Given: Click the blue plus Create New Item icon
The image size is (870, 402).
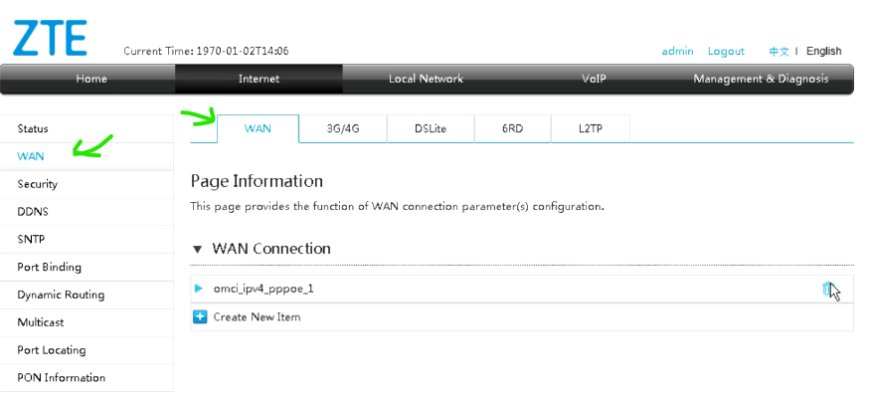Looking at the screenshot, I should (x=200, y=317).
